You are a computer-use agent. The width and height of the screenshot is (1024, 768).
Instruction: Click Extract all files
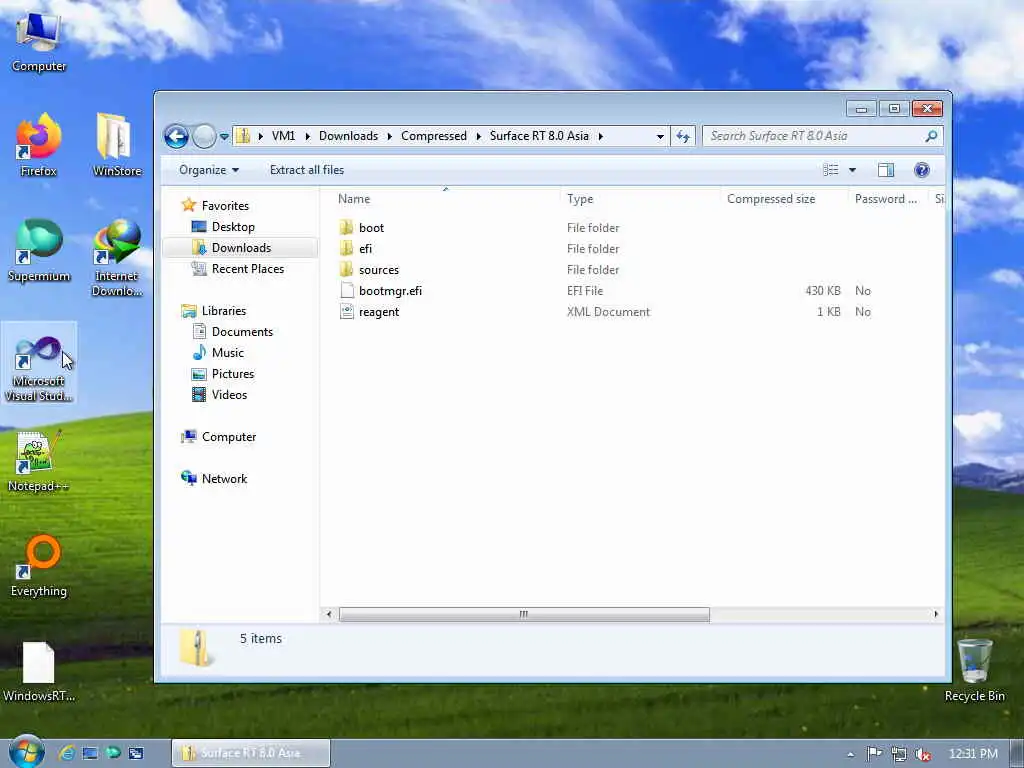point(307,170)
